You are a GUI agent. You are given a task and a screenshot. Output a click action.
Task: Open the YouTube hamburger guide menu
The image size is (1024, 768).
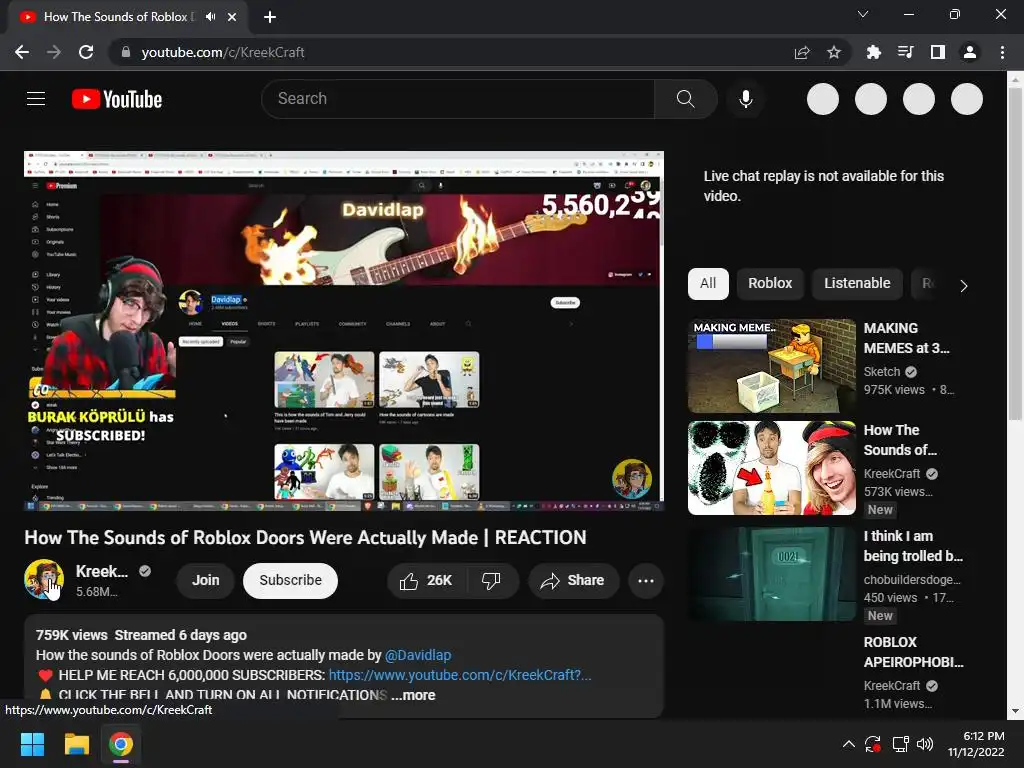(x=36, y=99)
